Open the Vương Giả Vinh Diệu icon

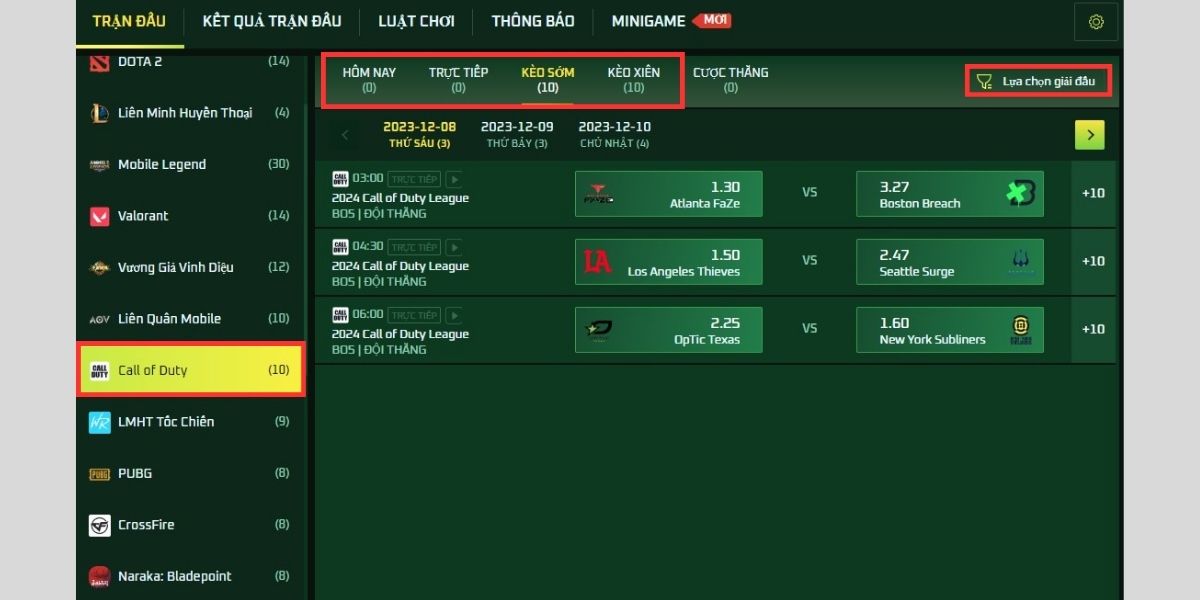click(99, 267)
